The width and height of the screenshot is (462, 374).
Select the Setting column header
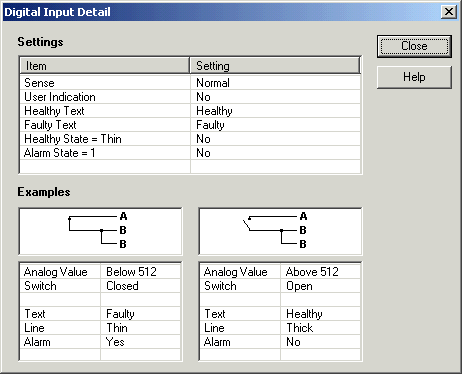coord(275,66)
